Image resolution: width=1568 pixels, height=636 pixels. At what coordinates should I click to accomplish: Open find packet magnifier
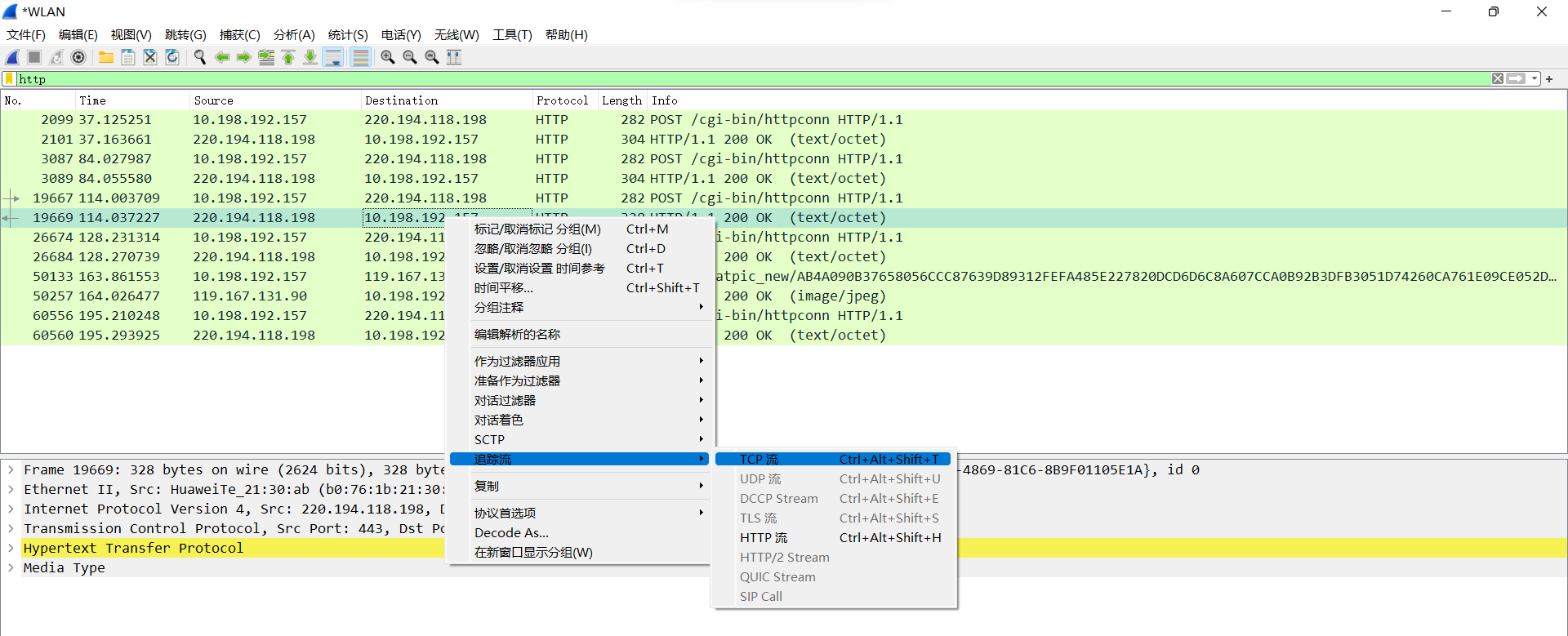click(x=200, y=57)
